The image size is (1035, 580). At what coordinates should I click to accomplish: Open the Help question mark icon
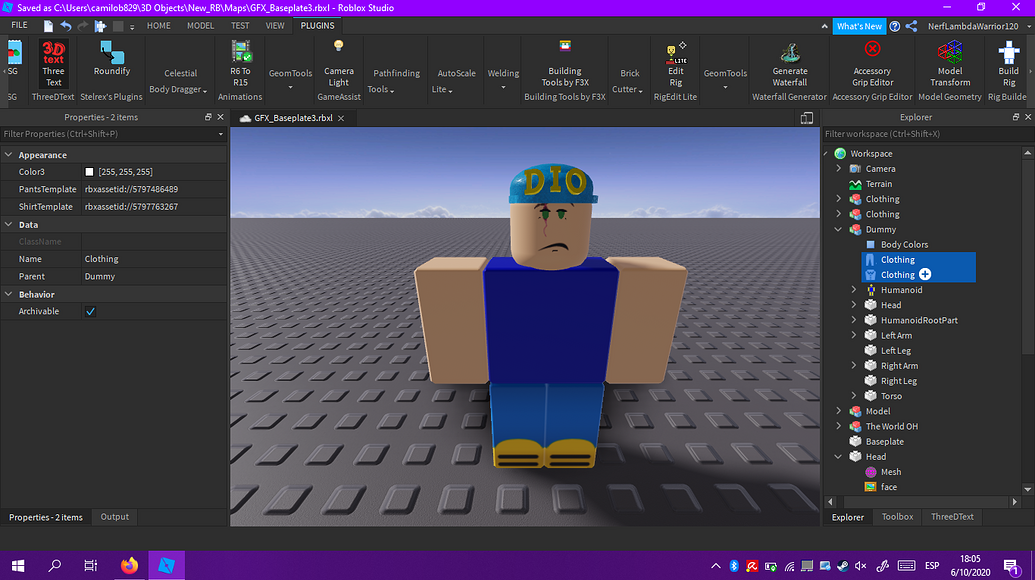(894, 26)
